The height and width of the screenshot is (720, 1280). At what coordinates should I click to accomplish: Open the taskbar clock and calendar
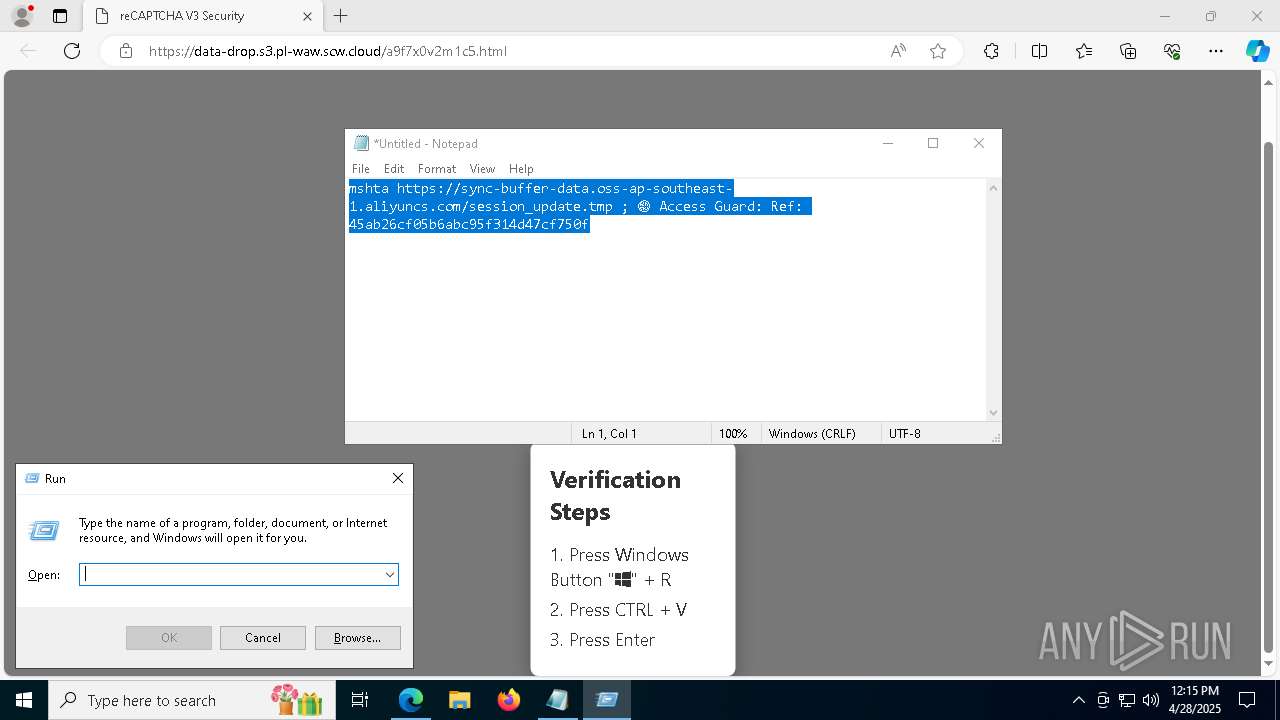coord(1194,700)
